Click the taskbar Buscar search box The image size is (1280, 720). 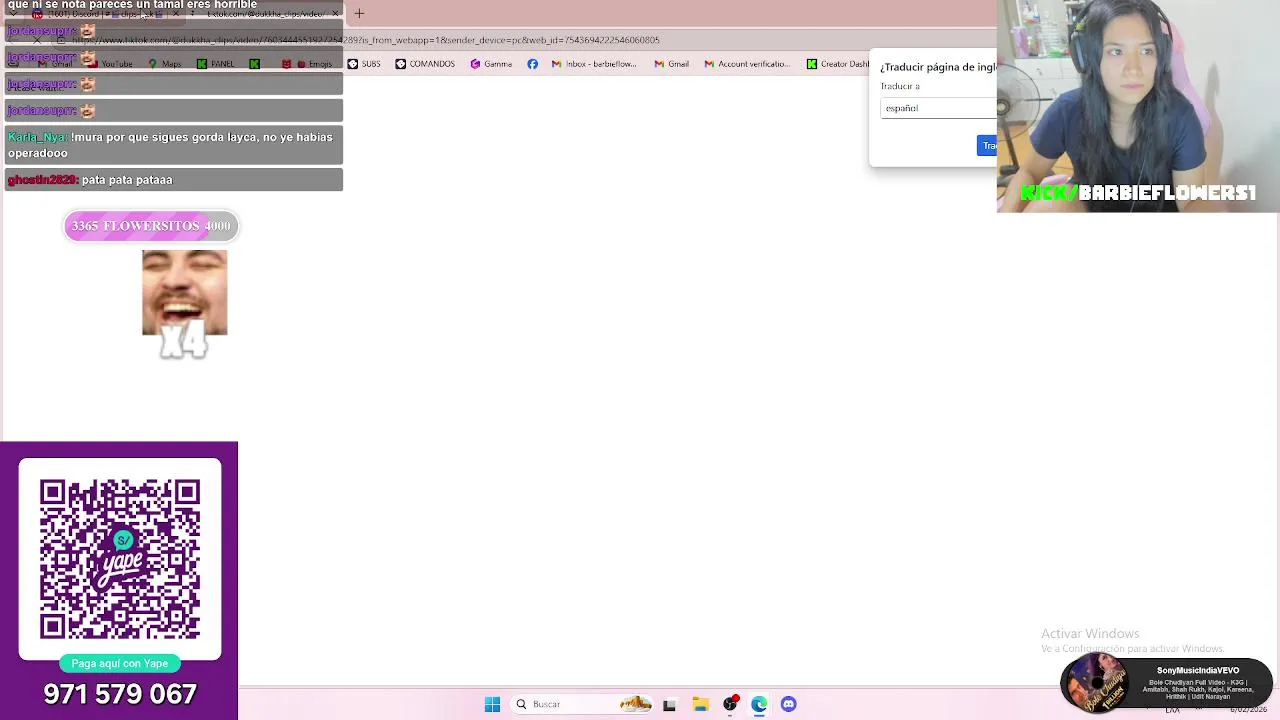coord(582,704)
